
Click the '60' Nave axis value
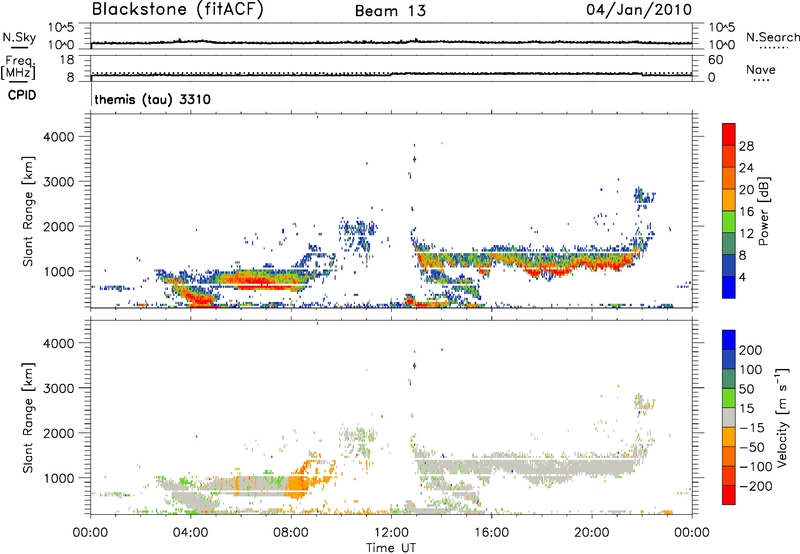pyautogui.click(x=715, y=60)
